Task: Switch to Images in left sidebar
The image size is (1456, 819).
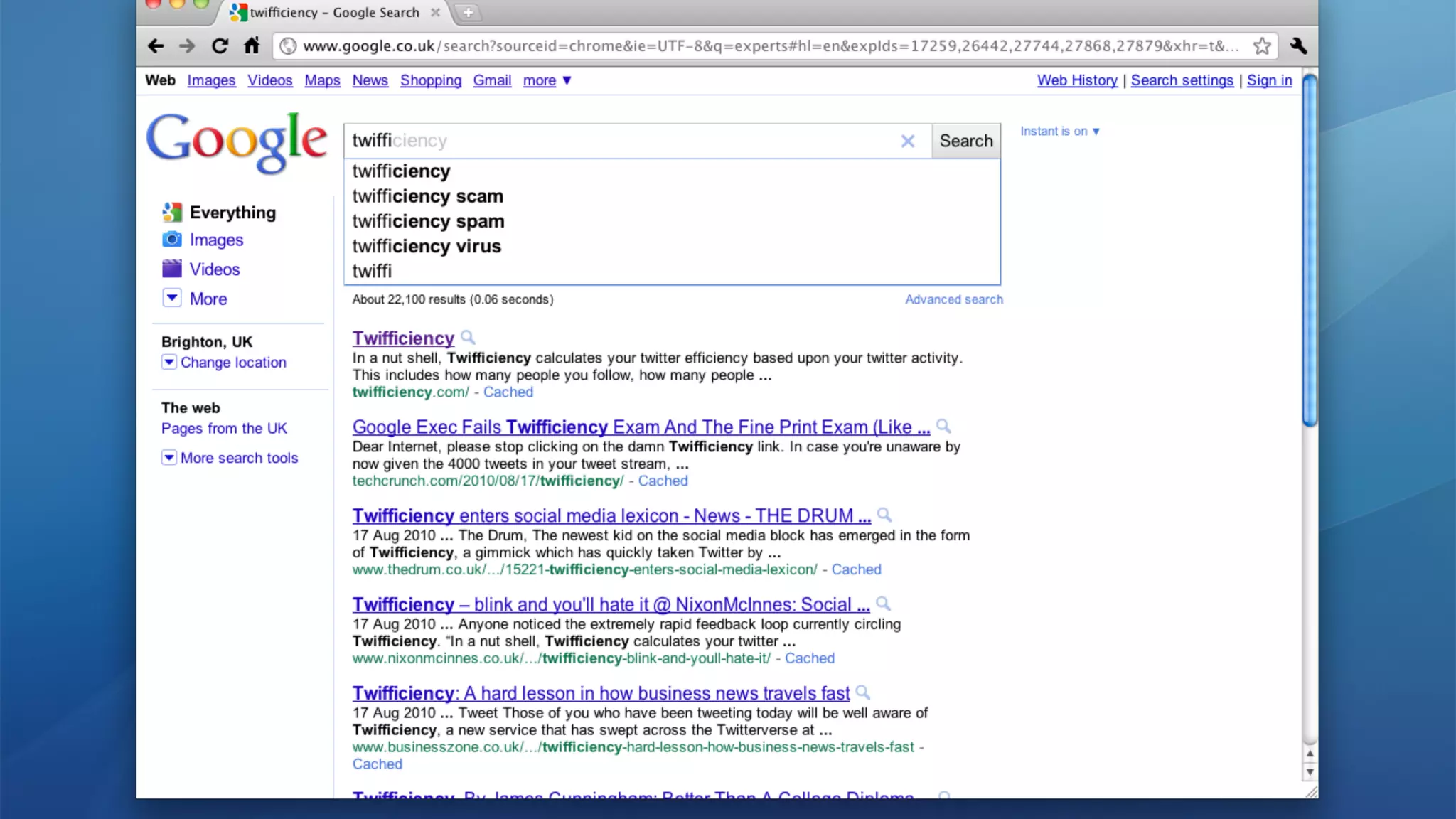Action: (x=215, y=240)
